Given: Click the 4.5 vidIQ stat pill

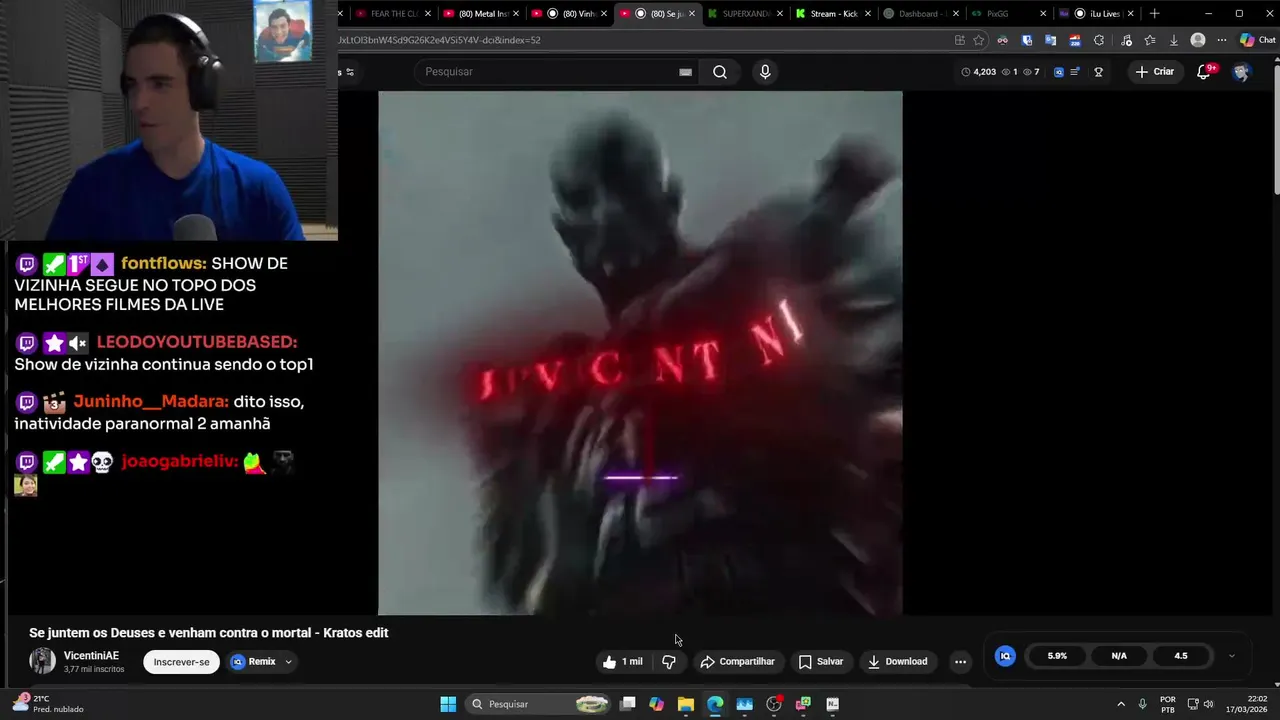Looking at the screenshot, I should [x=1181, y=656].
